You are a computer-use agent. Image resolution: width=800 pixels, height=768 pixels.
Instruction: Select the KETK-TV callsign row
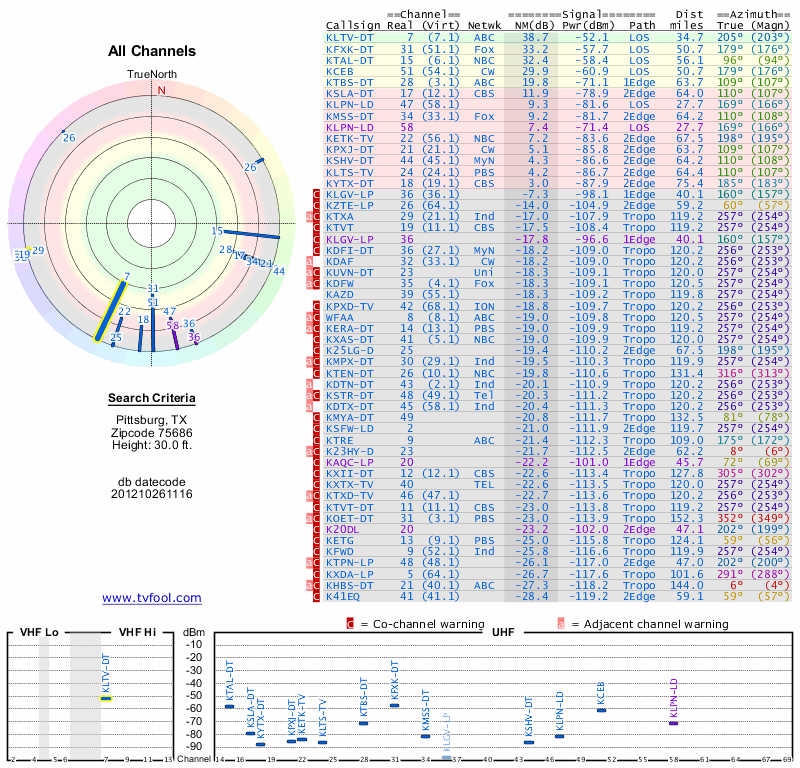[x=349, y=138]
